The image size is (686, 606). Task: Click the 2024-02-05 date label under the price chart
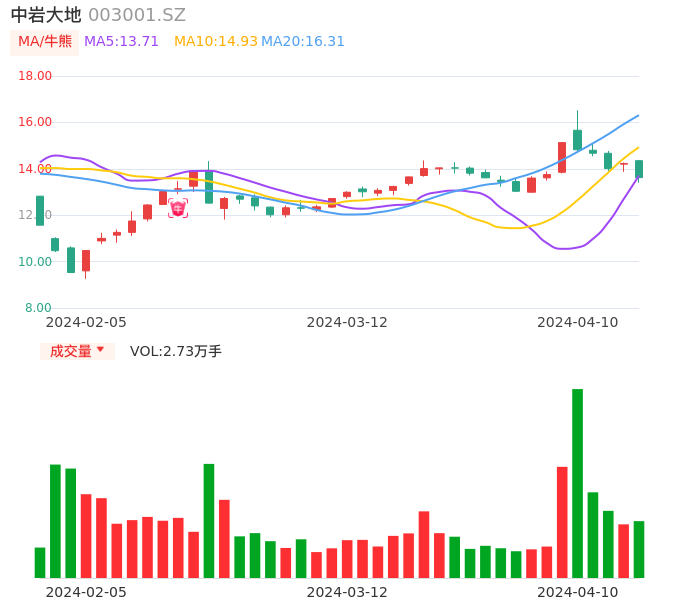point(86,322)
